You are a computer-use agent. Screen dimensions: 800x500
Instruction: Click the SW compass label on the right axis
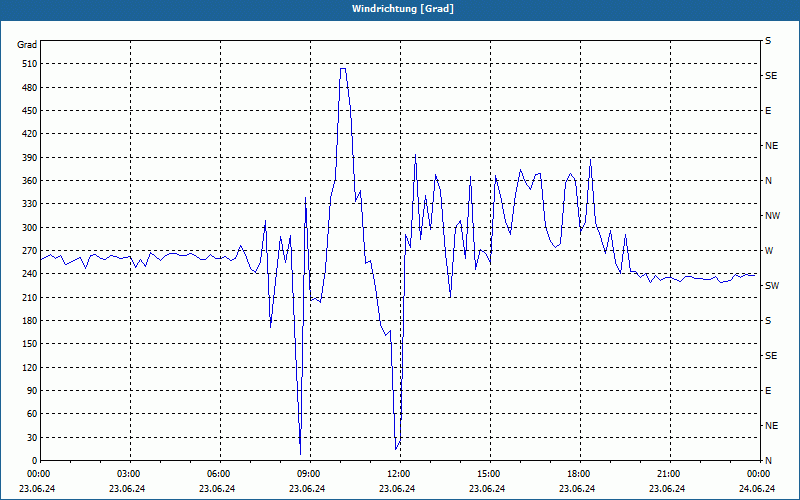(x=772, y=286)
